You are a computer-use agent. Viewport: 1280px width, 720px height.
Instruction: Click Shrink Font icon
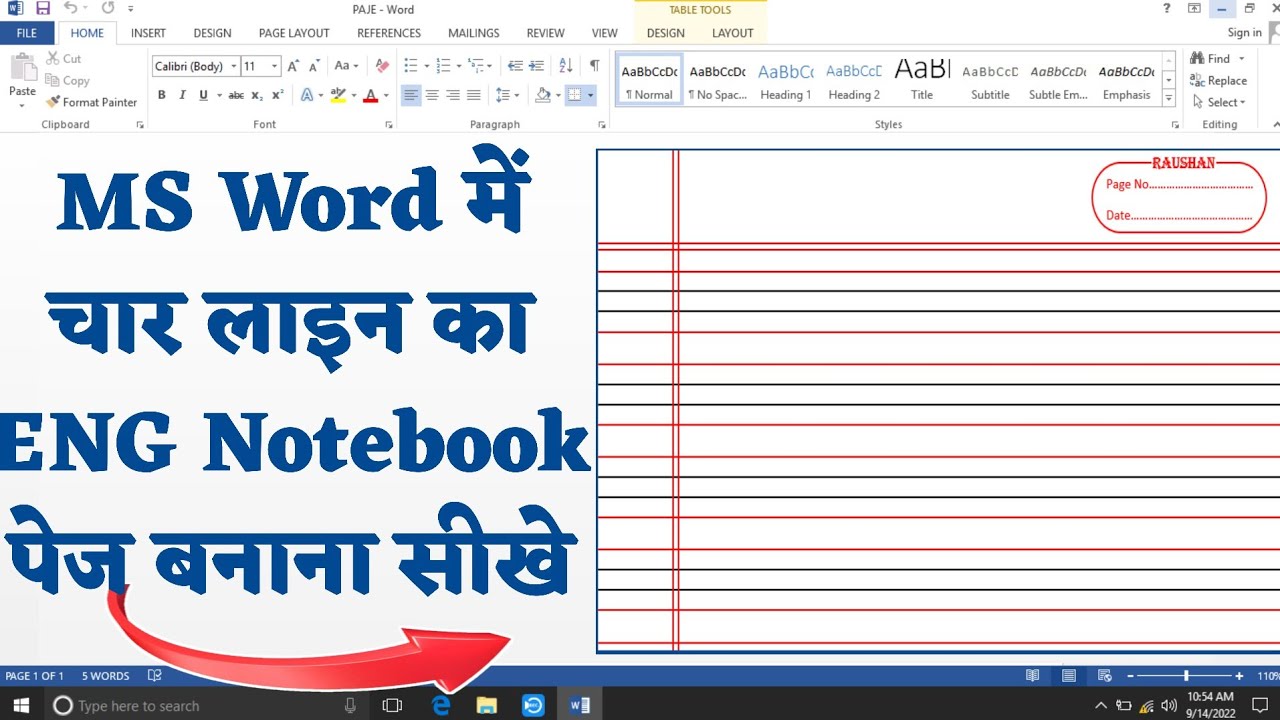coord(313,66)
